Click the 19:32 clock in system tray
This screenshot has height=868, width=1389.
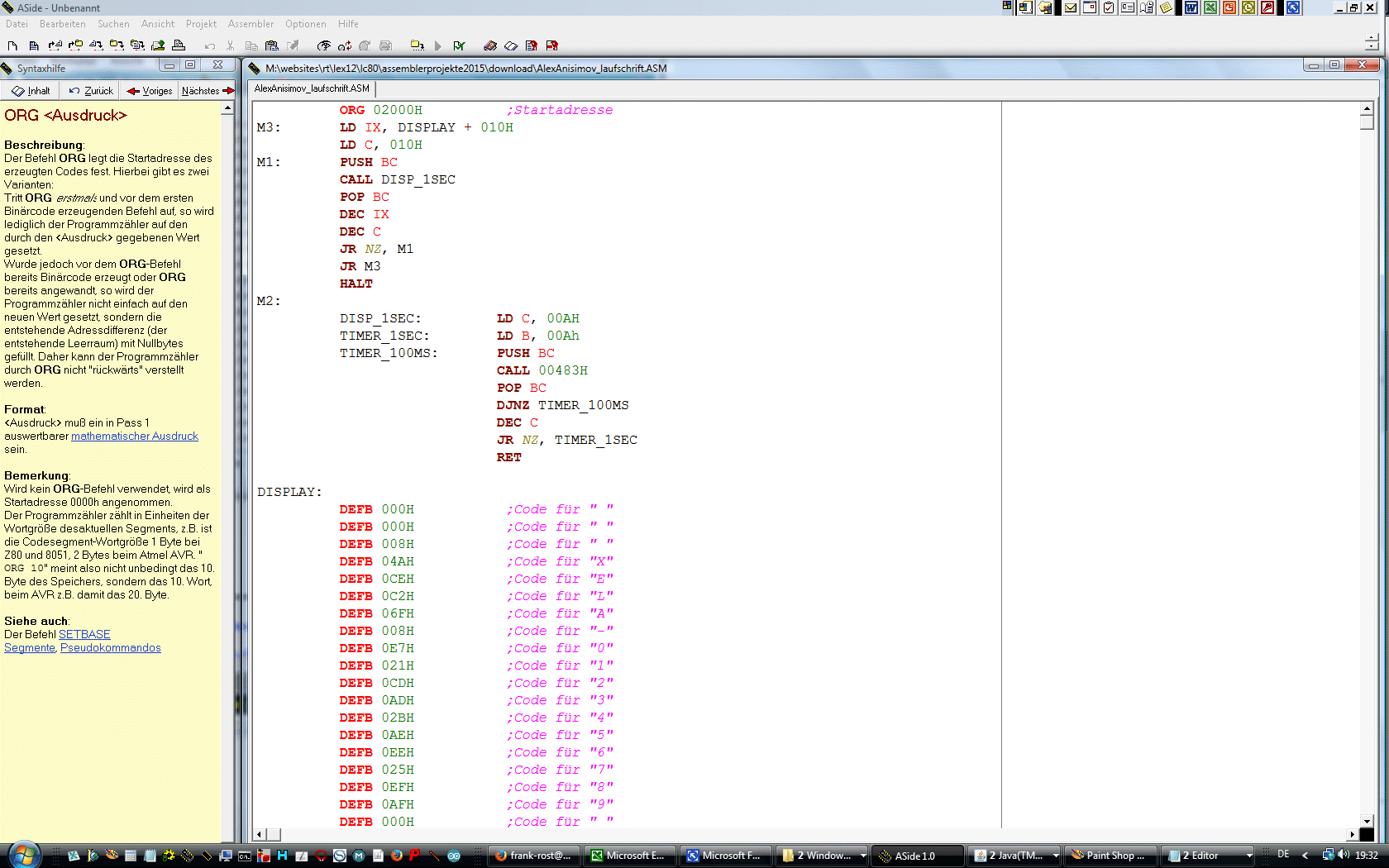click(x=1367, y=855)
